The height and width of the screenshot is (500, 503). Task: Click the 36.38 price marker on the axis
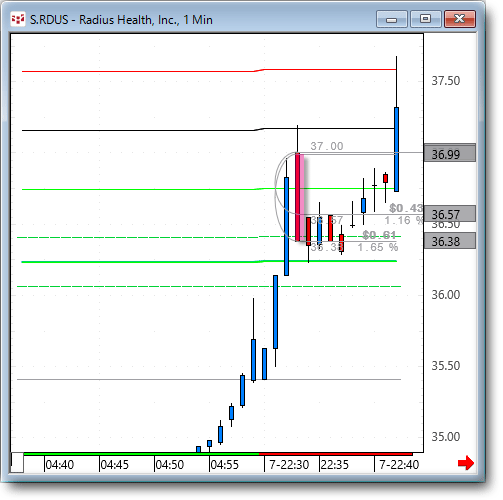point(450,241)
